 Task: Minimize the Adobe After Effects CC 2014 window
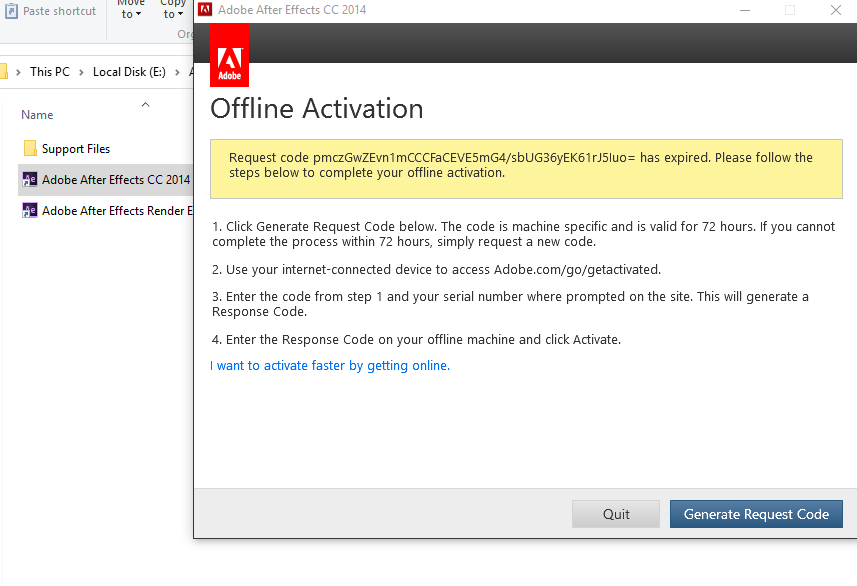[x=745, y=10]
